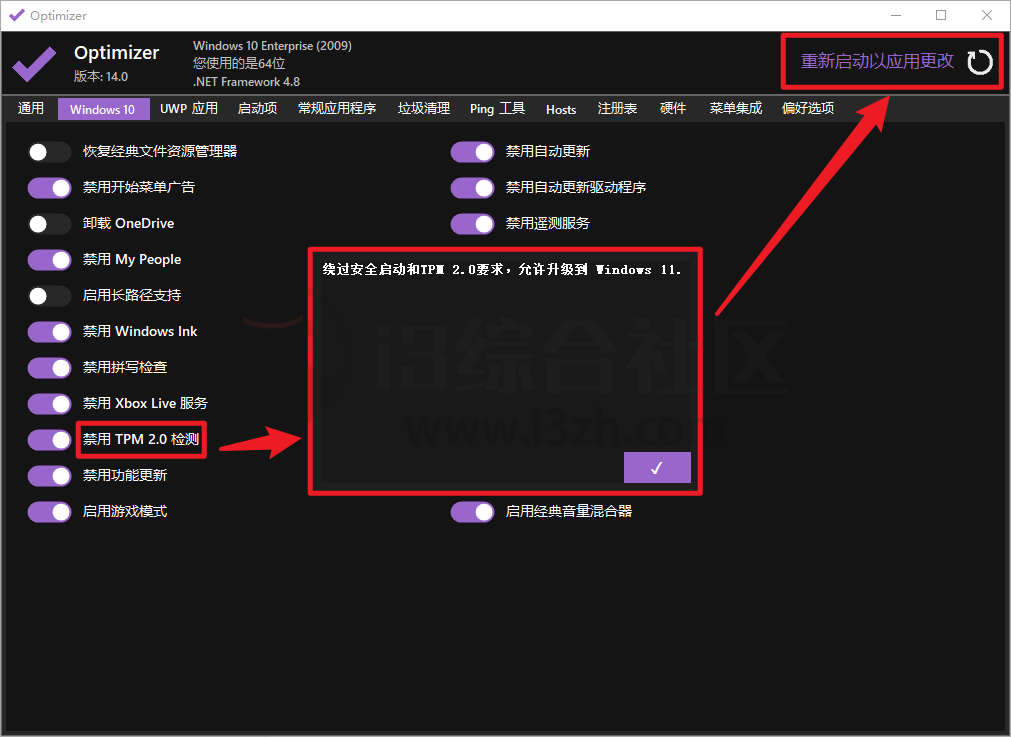The width and height of the screenshot is (1011, 737).
Task: Go to the 菜单集成 tab
Action: coord(736,108)
